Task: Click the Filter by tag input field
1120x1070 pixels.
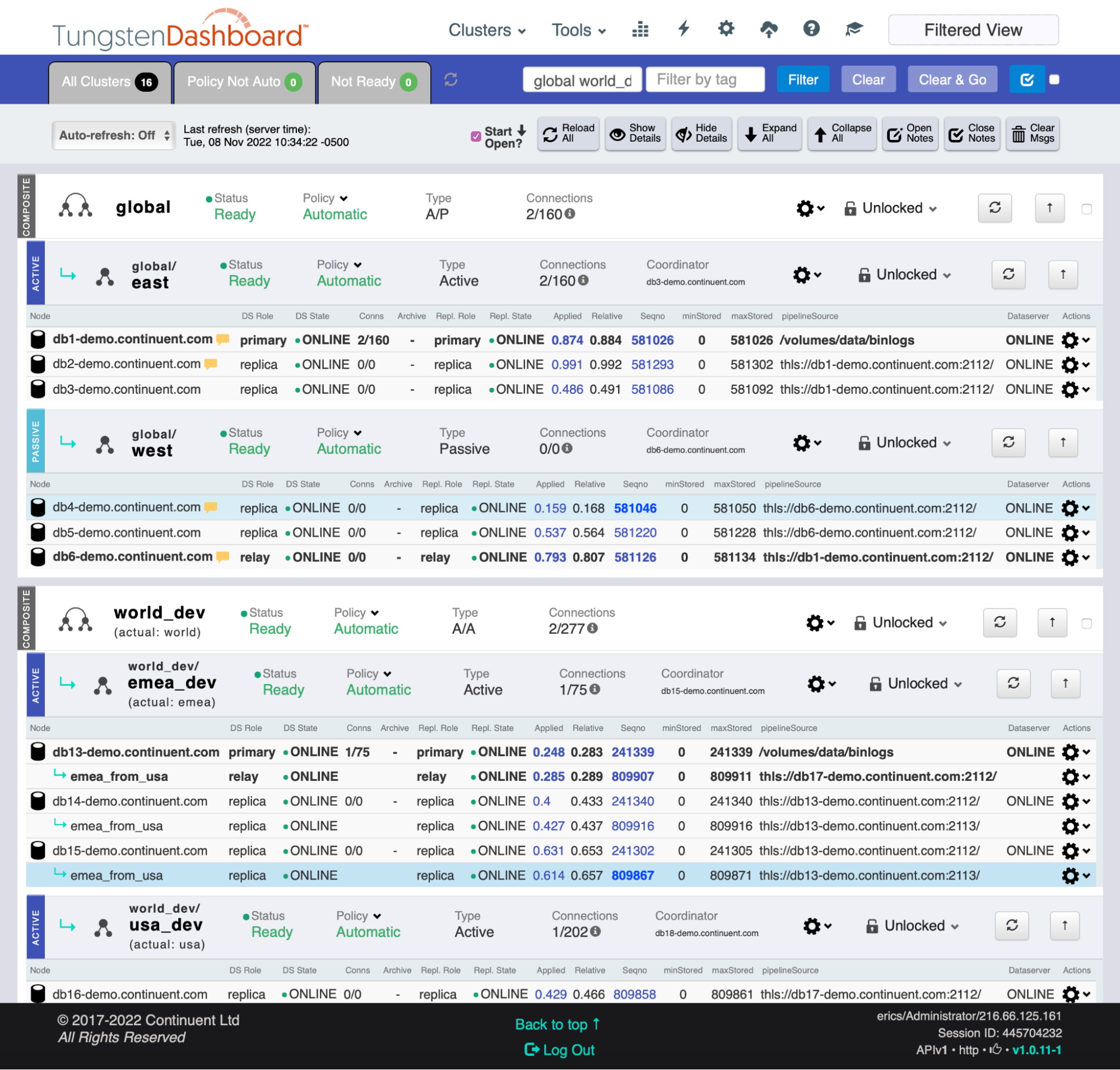Action: (705, 80)
